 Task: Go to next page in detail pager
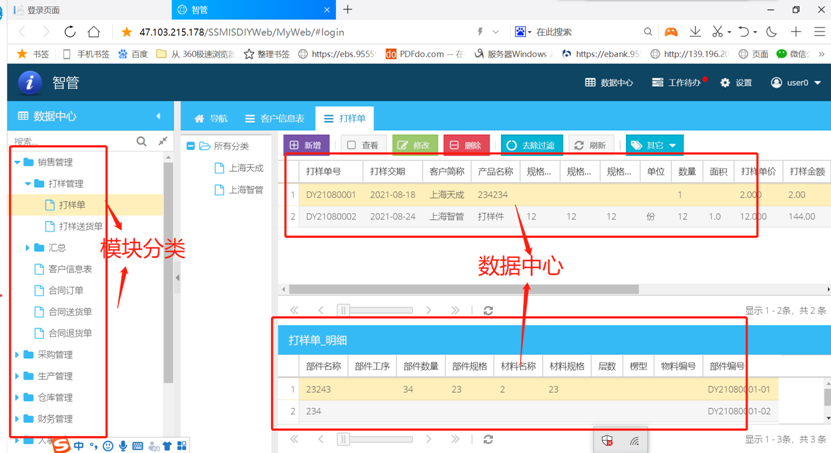[428, 439]
